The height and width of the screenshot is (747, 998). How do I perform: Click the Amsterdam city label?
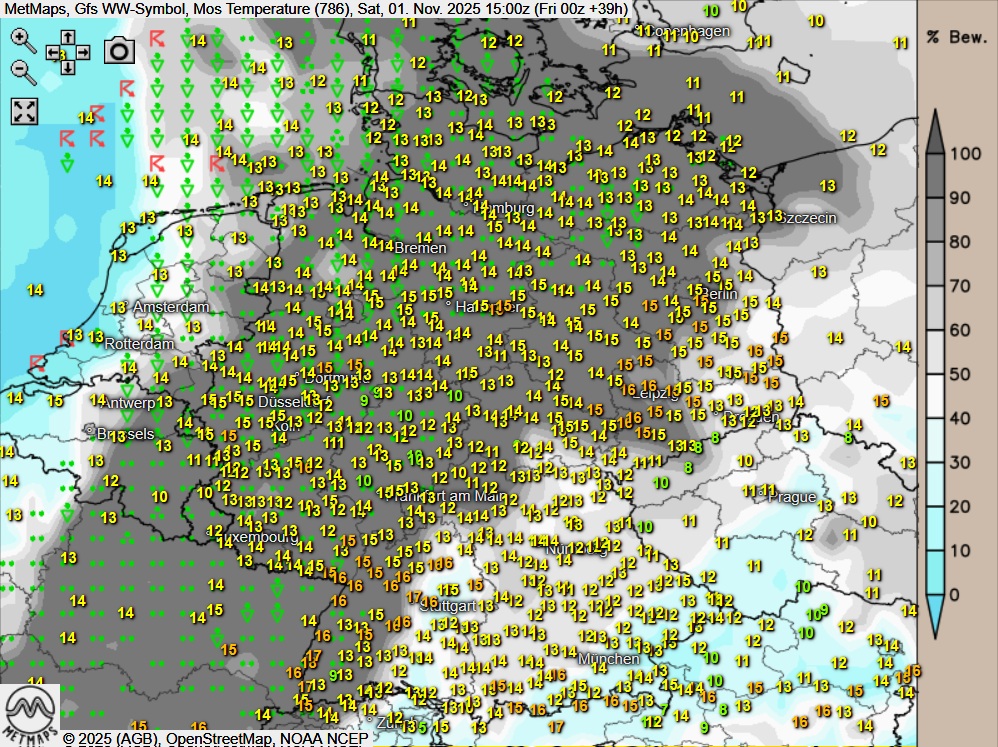pyautogui.click(x=171, y=307)
